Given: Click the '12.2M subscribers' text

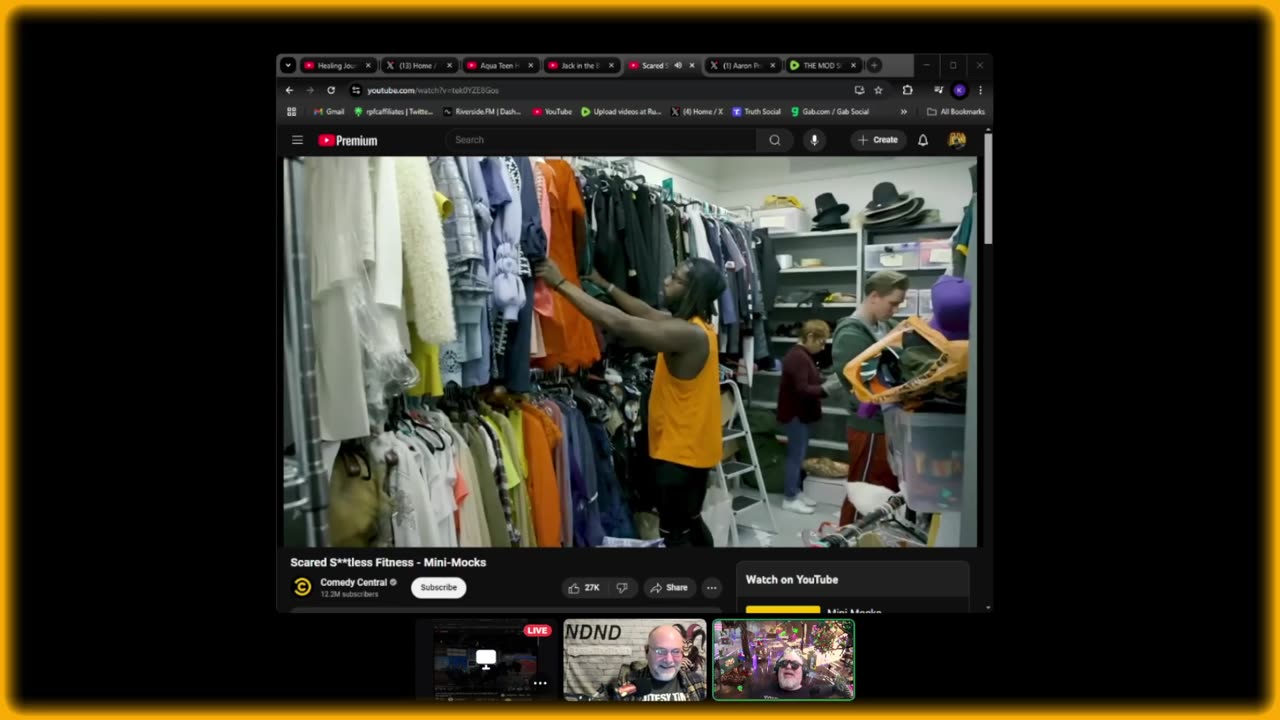Looking at the screenshot, I should (x=349, y=594).
